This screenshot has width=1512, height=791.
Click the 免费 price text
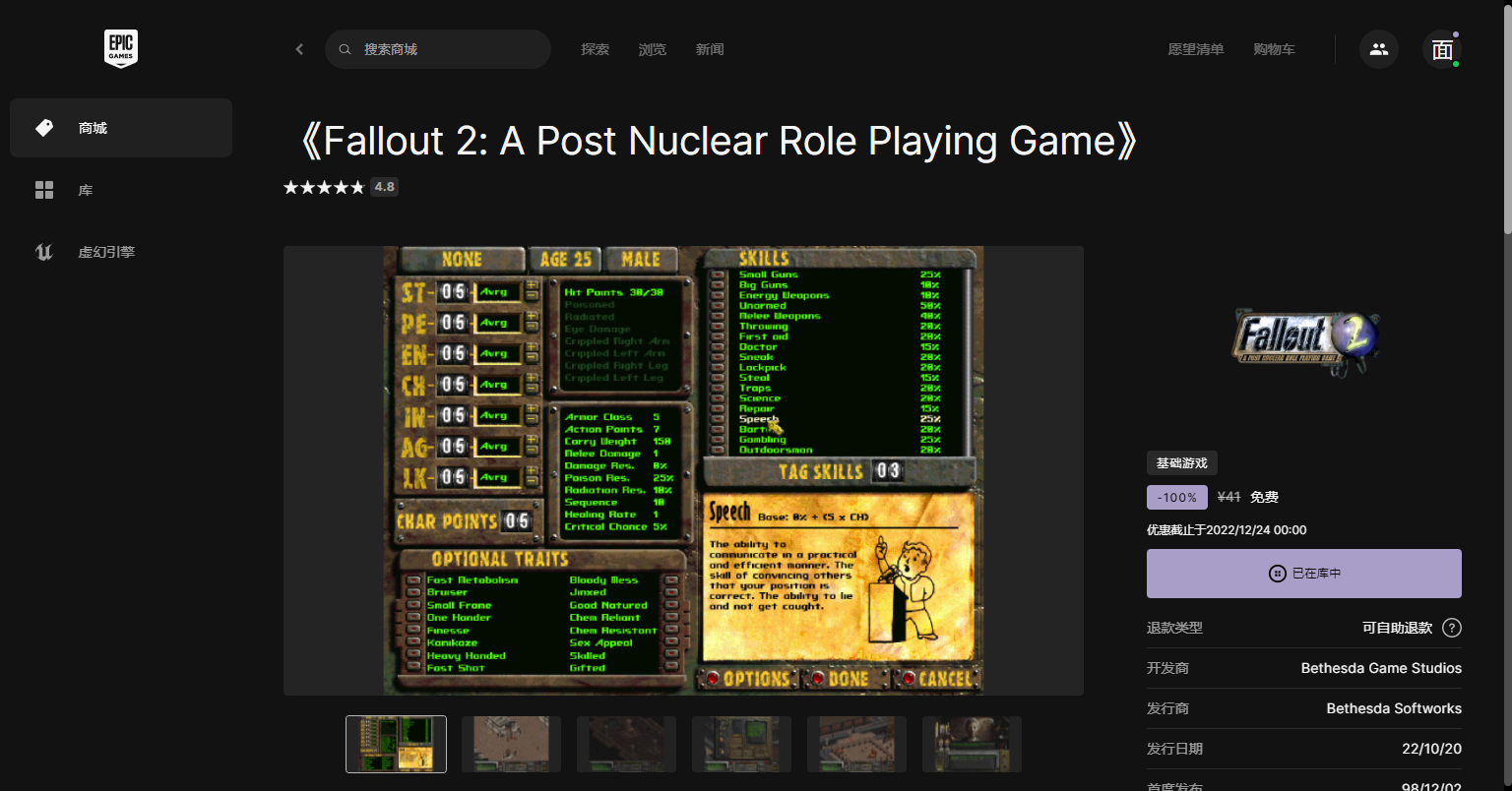tap(1264, 498)
